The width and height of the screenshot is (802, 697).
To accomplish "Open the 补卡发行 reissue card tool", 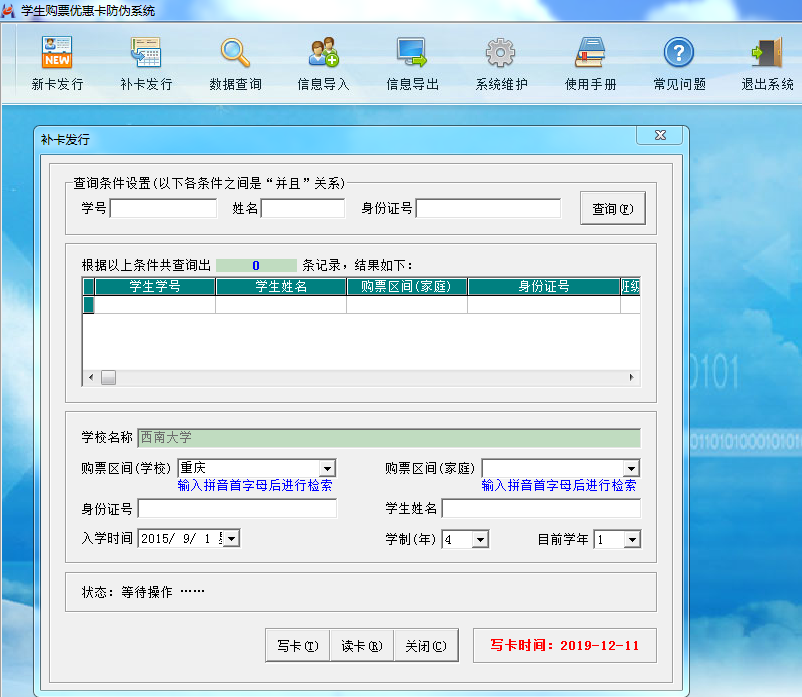I will (146, 53).
